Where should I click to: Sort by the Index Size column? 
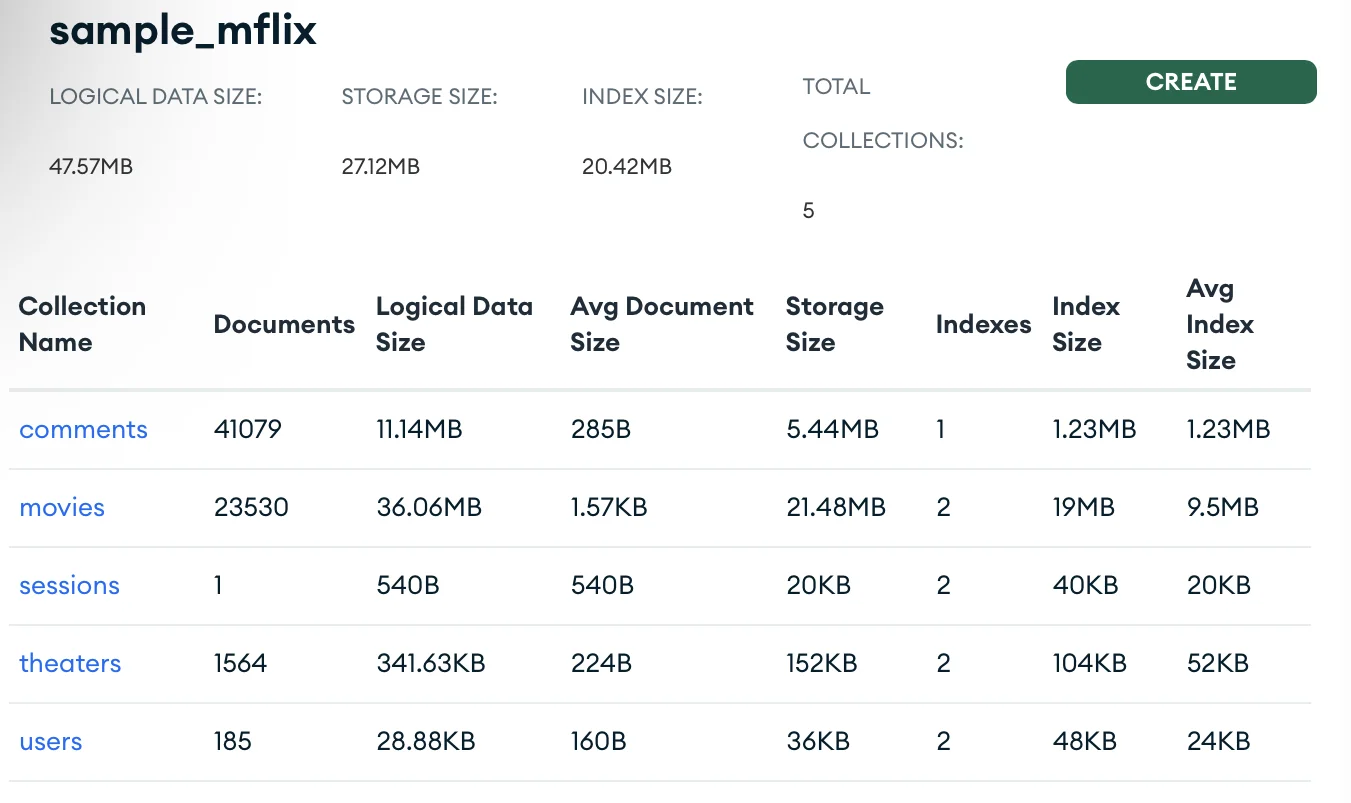(x=1086, y=324)
